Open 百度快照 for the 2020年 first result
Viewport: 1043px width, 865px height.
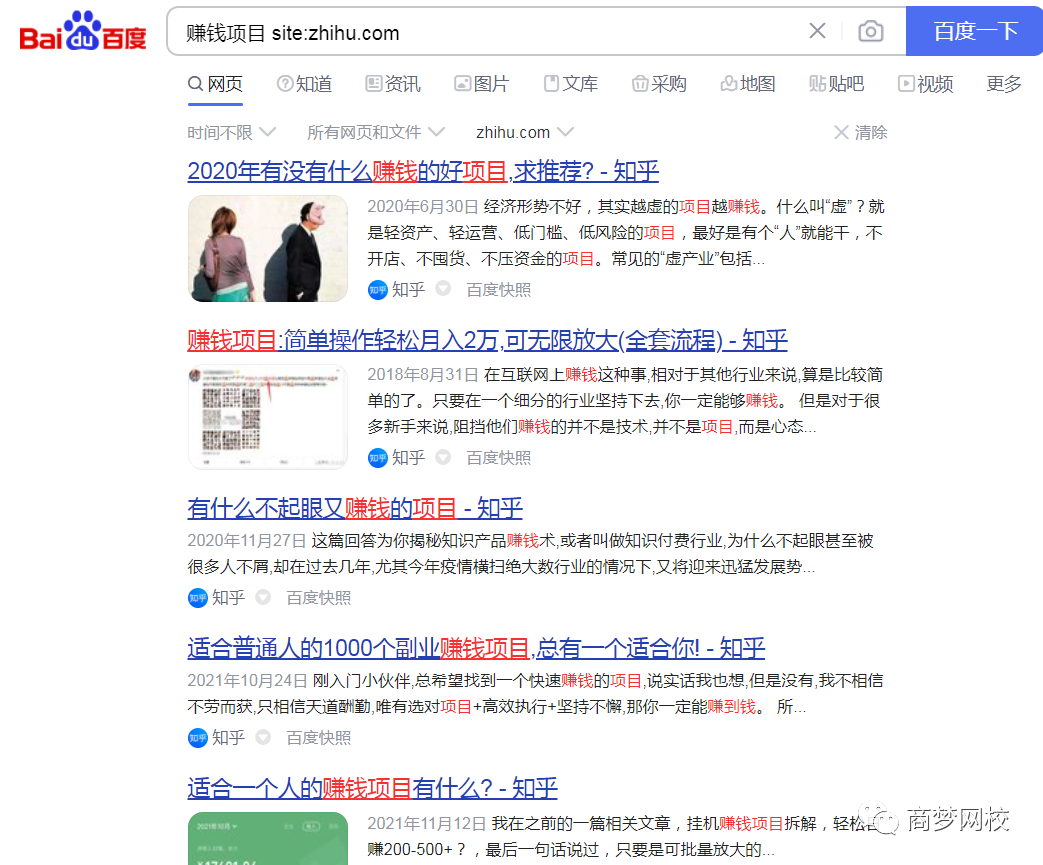point(498,290)
